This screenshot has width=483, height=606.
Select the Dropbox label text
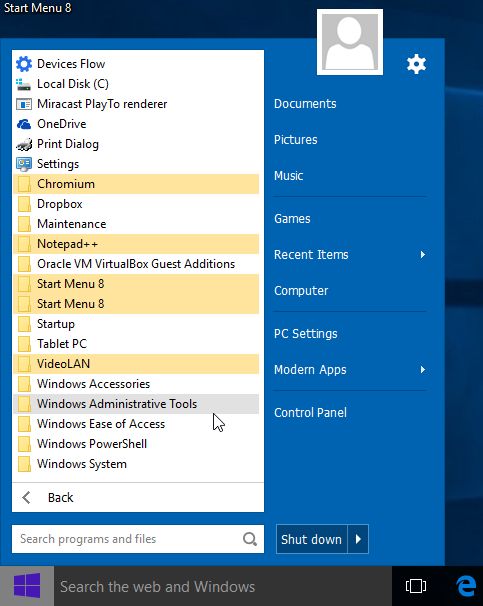(x=60, y=204)
